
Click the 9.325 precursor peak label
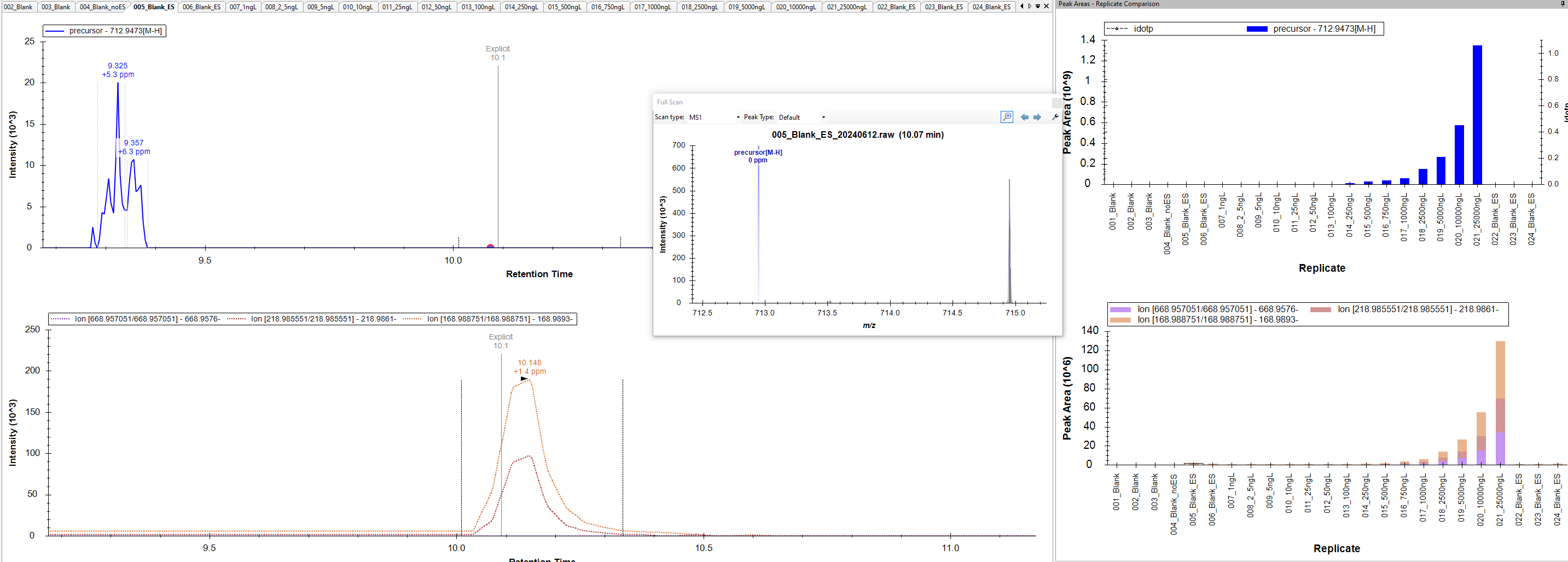point(118,66)
